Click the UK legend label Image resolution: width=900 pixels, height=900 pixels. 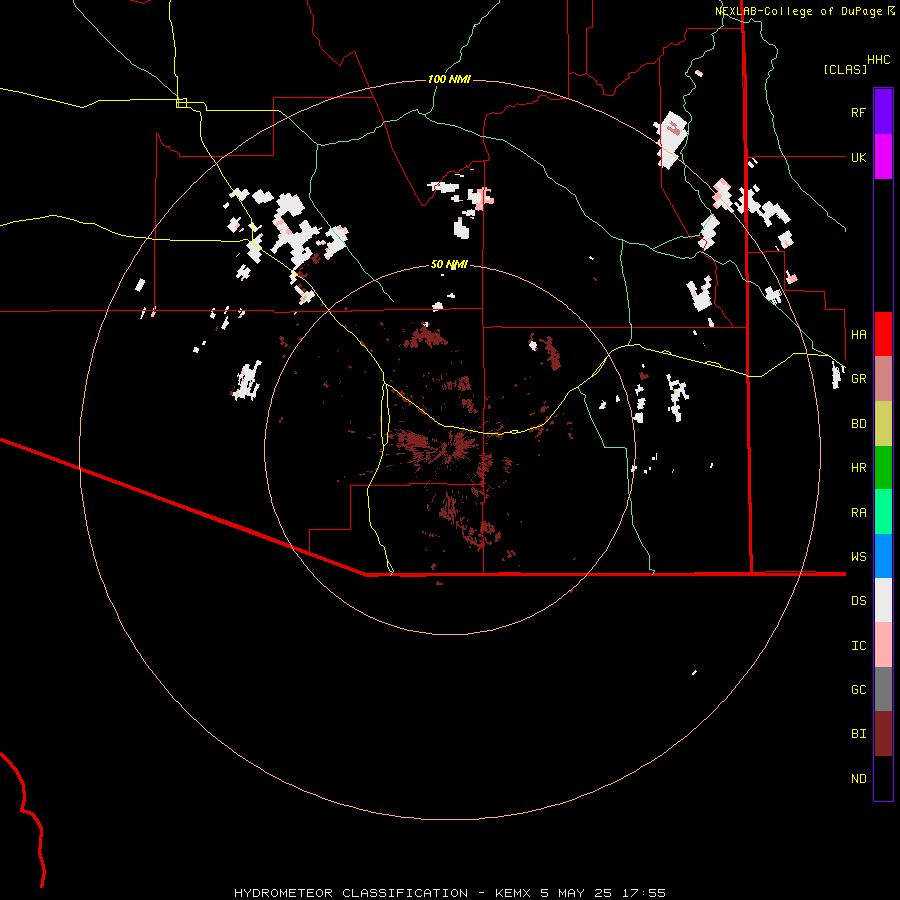click(x=858, y=157)
